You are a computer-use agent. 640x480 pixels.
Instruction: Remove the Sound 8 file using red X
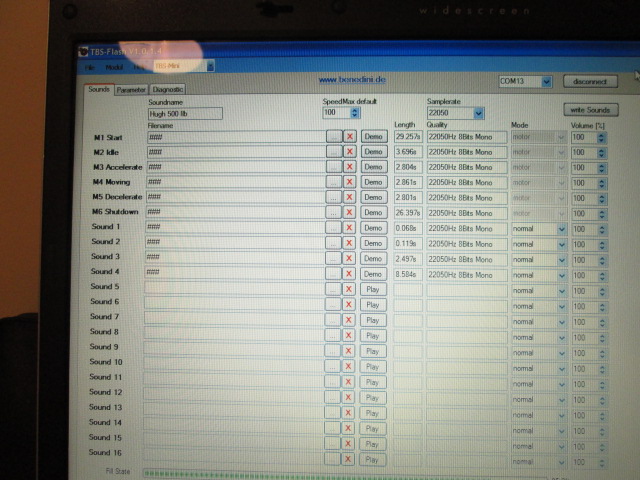coord(349,335)
